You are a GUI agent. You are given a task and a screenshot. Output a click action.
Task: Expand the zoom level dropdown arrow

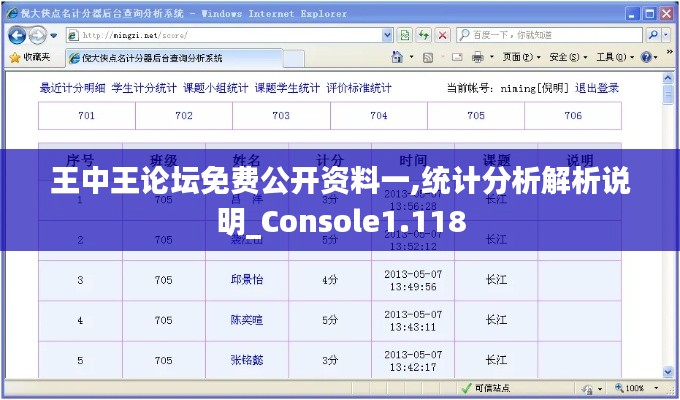coord(656,388)
